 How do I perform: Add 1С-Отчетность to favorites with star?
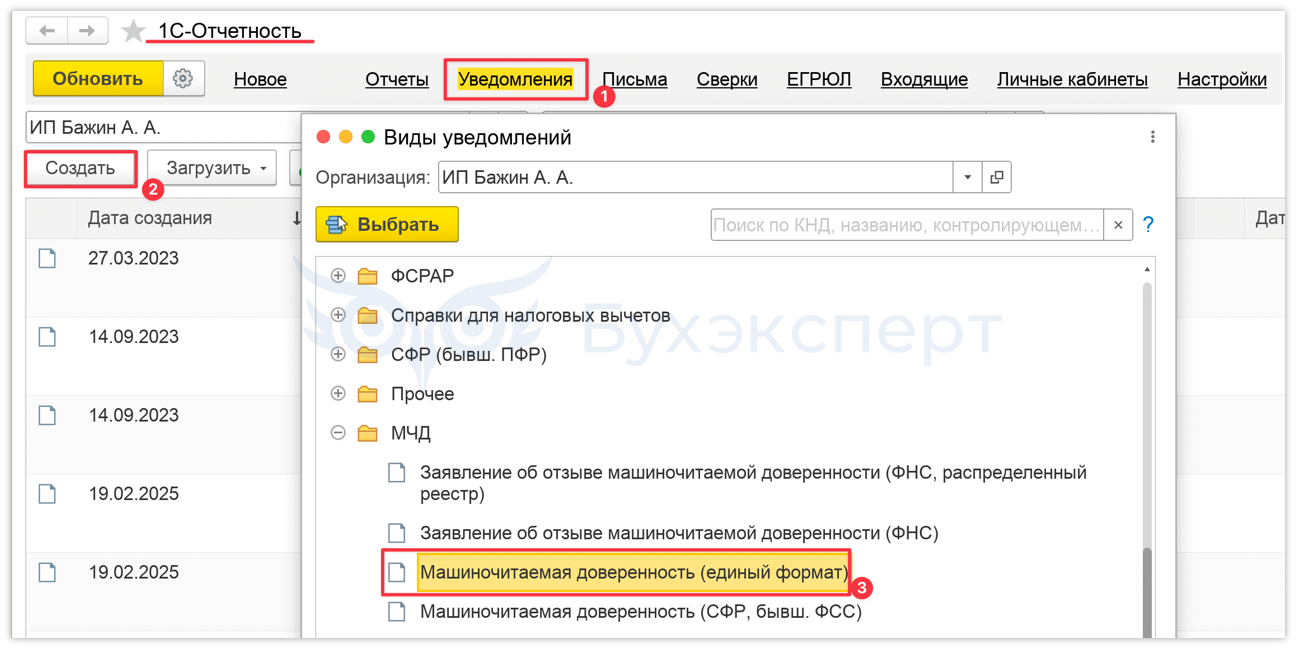click(133, 32)
